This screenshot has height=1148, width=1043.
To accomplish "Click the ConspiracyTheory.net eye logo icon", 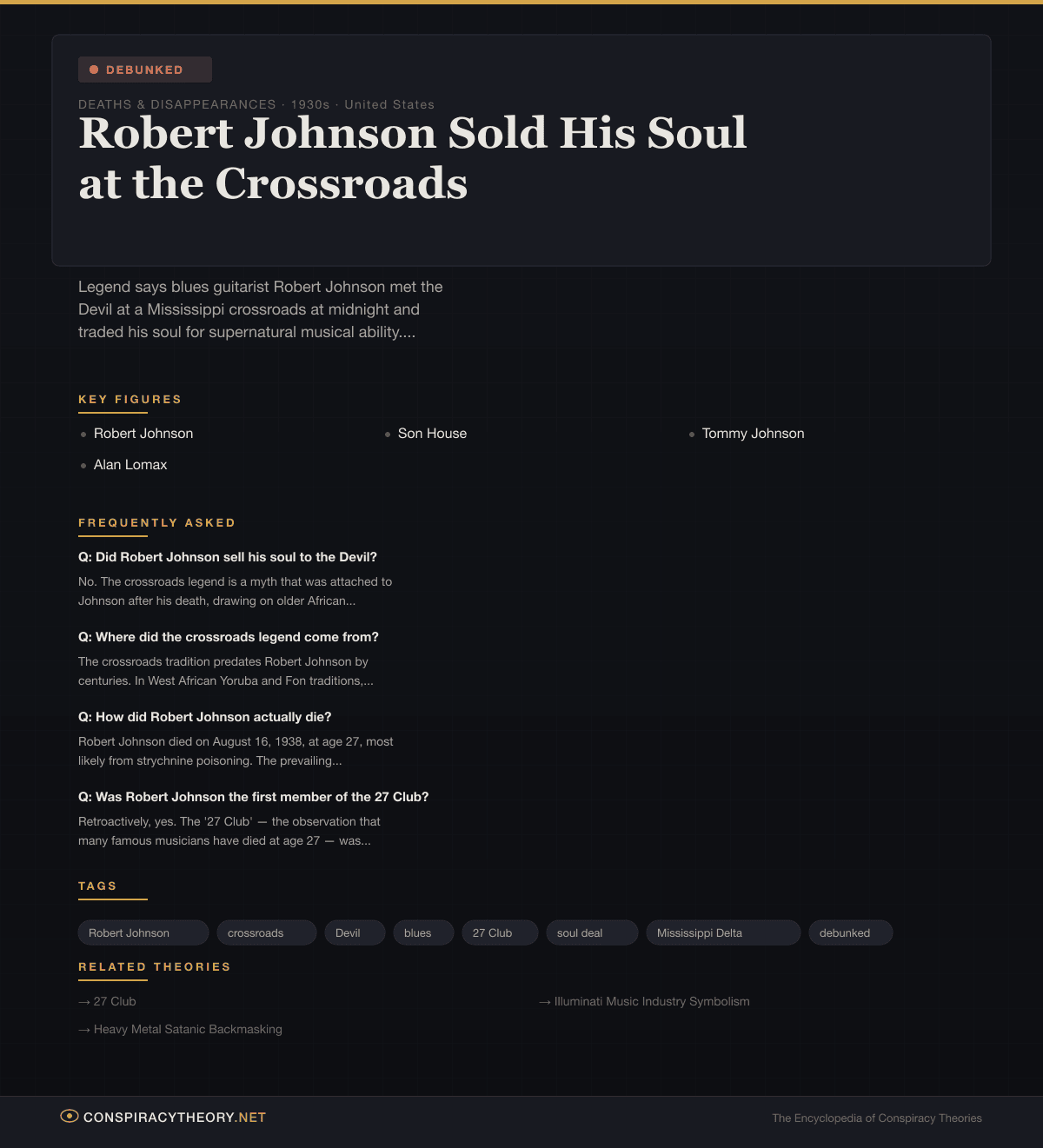I will (69, 1116).
